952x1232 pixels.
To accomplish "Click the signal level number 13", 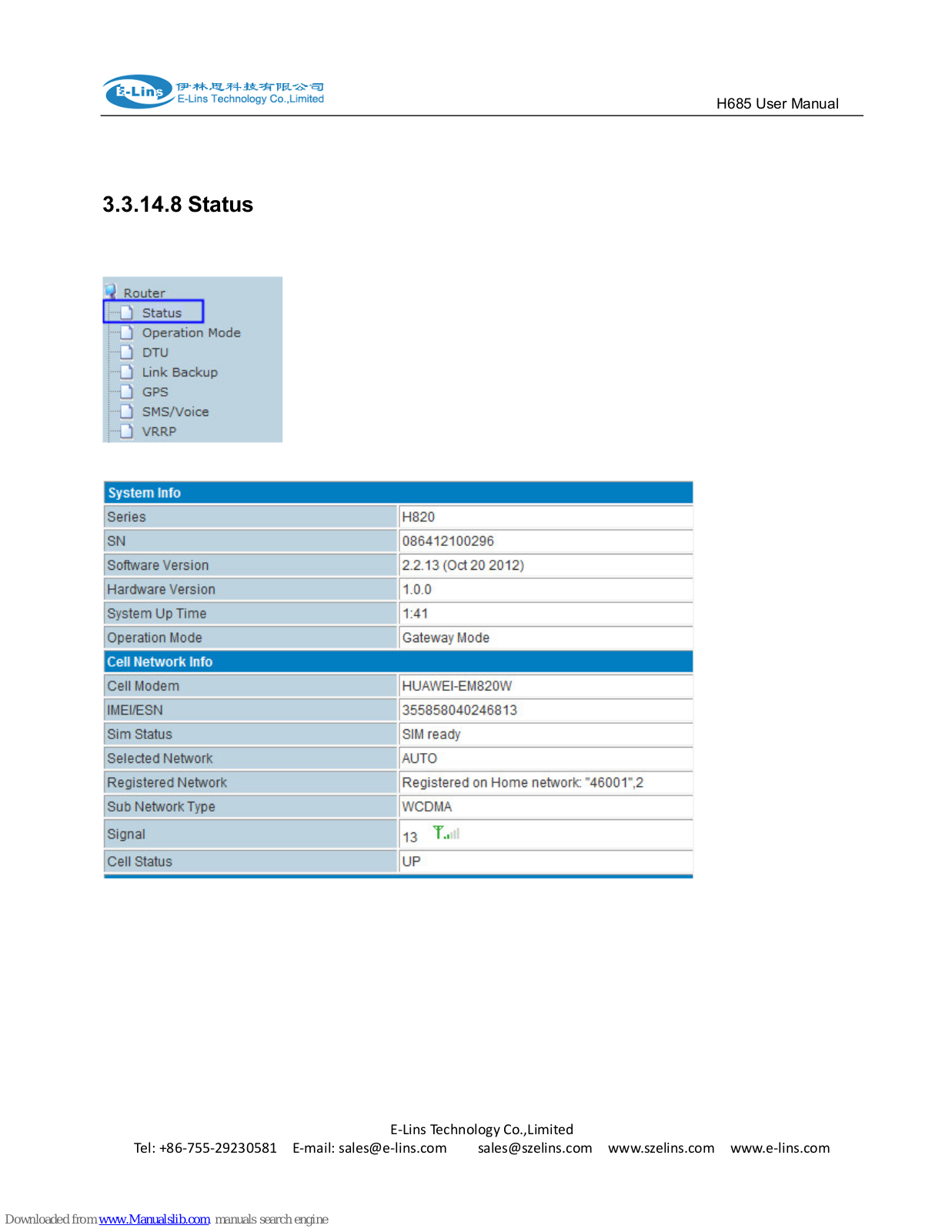I will [409, 837].
